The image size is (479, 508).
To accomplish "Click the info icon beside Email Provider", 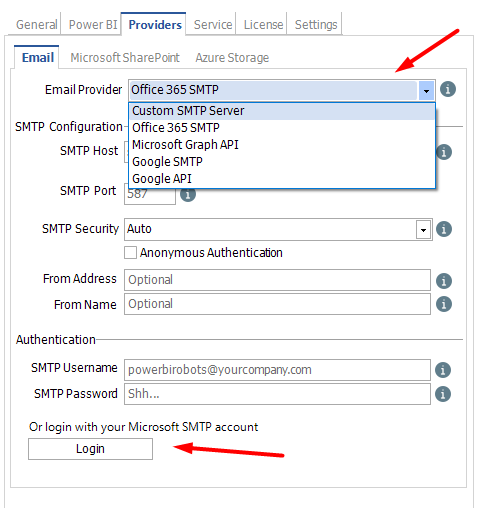I will [448, 89].
